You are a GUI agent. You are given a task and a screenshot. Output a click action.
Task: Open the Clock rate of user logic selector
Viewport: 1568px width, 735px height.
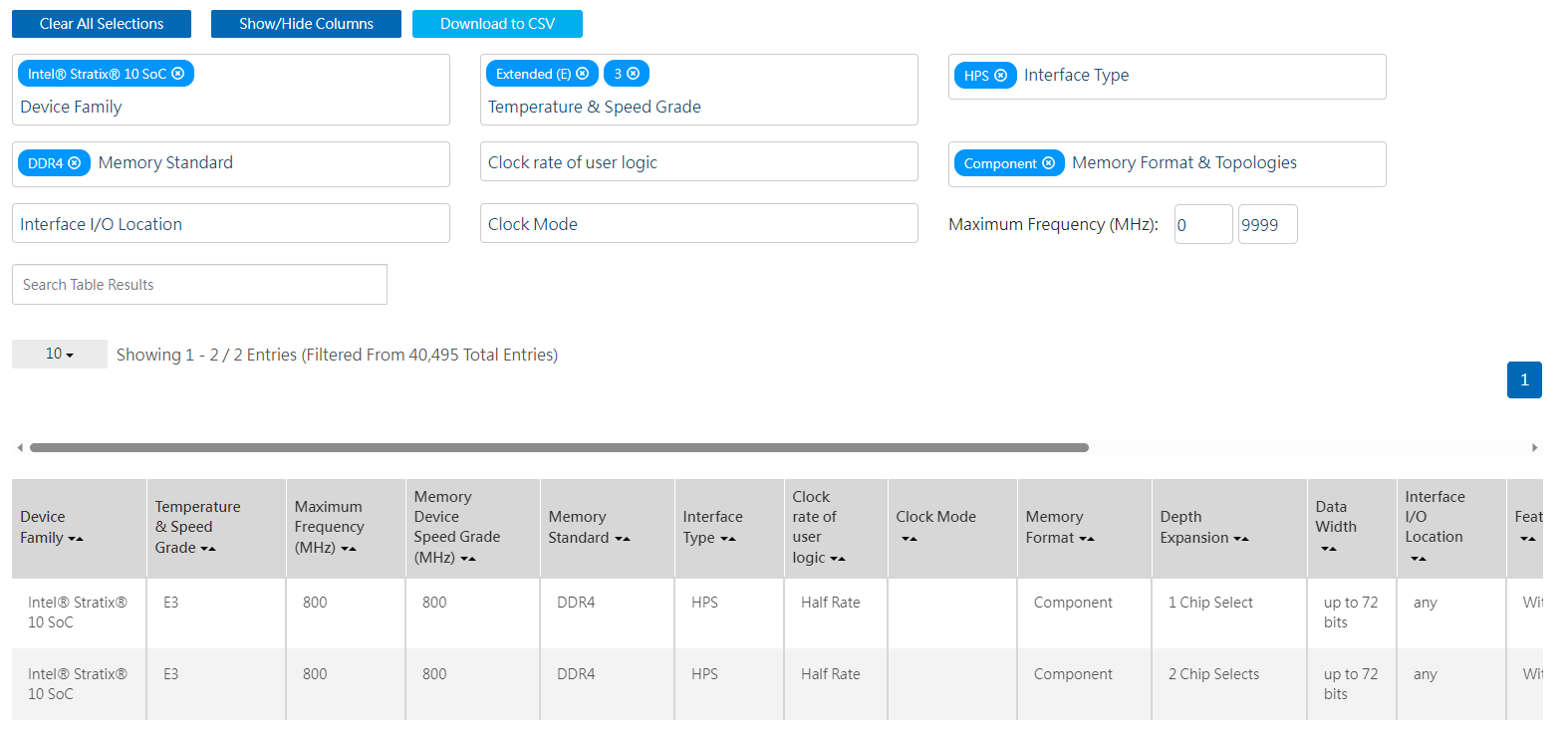[698, 162]
